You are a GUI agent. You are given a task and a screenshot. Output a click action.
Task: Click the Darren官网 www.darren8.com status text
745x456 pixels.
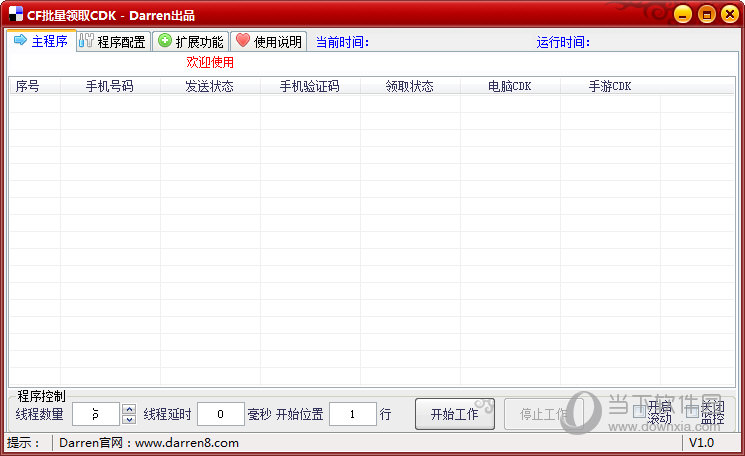point(149,443)
